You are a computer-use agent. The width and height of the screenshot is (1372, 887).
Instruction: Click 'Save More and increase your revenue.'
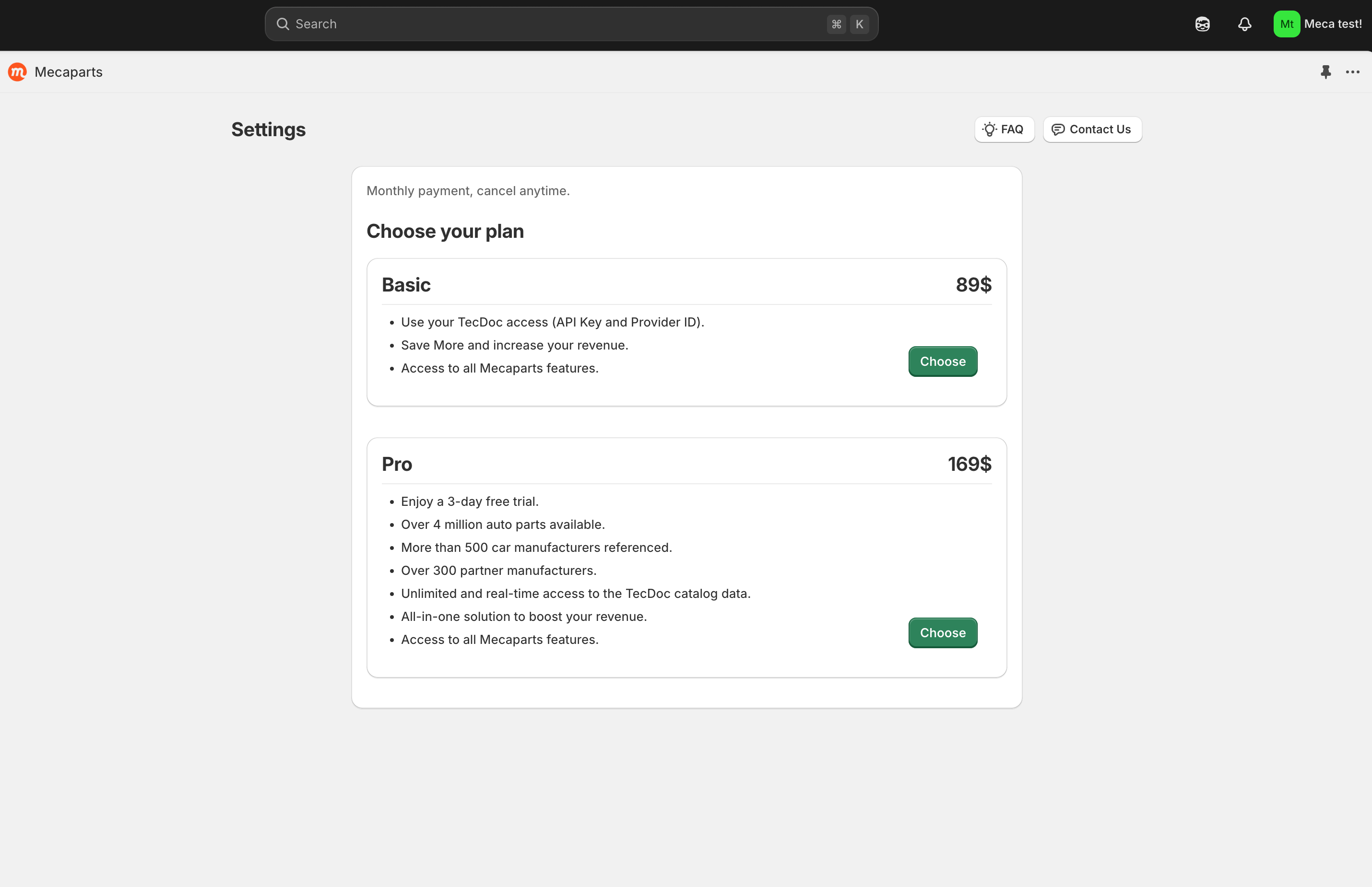click(515, 346)
